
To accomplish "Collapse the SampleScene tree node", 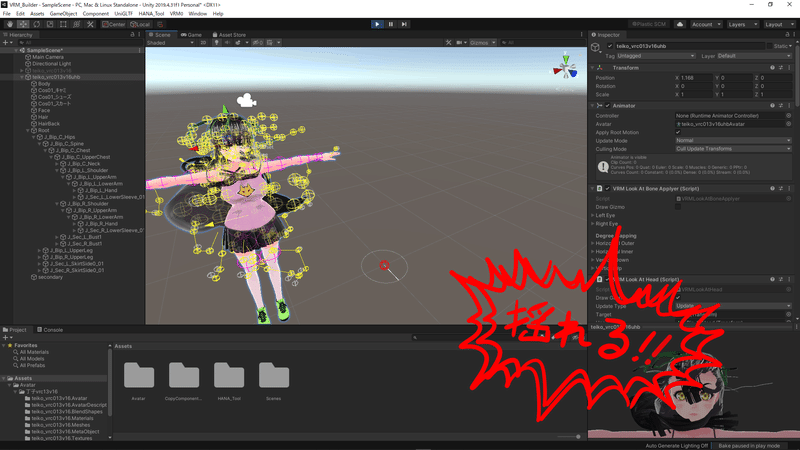I will [x=16, y=51].
